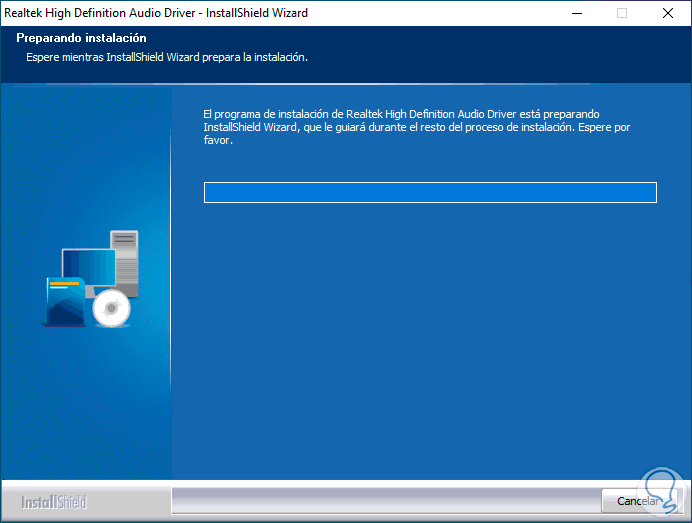Image resolution: width=692 pixels, height=523 pixels.
Task: Click the window title 'Realtek High Definition Audio Driver'
Action: pyautogui.click(x=156, y=13)
